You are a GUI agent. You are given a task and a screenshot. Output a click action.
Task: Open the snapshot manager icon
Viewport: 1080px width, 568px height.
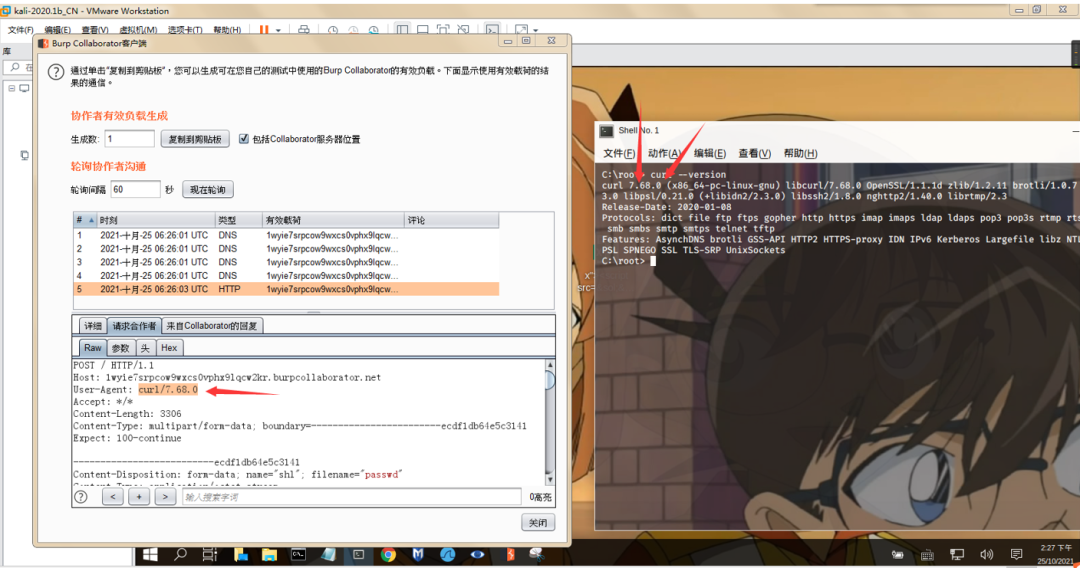[x=374, y=30]
